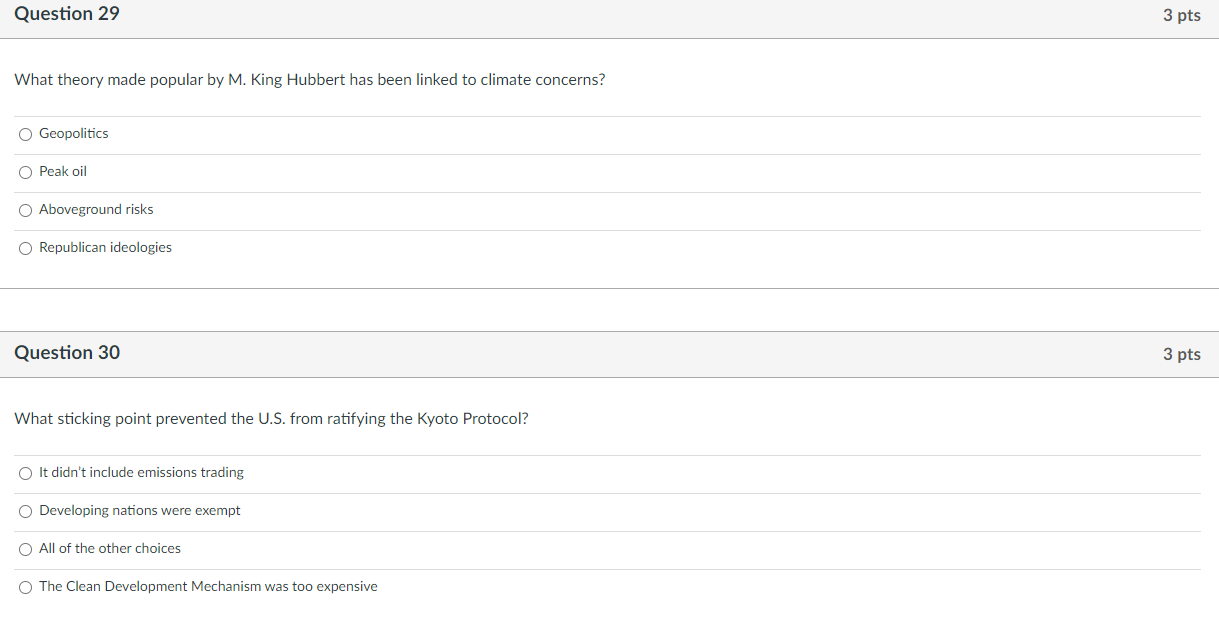Choose the "Developing nations were exempt" radio button

click(x=26, y=511)
